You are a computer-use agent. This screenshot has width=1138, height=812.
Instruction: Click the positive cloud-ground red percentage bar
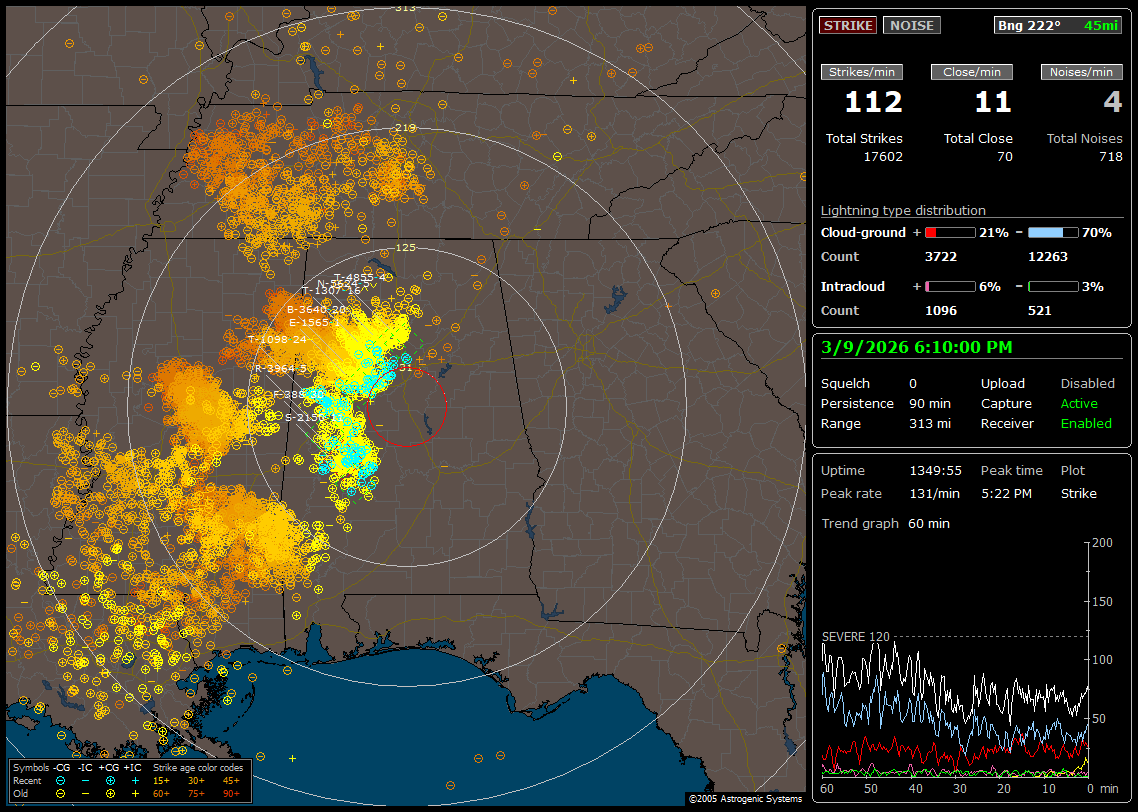pyautogui.click(x=949, y=232)
